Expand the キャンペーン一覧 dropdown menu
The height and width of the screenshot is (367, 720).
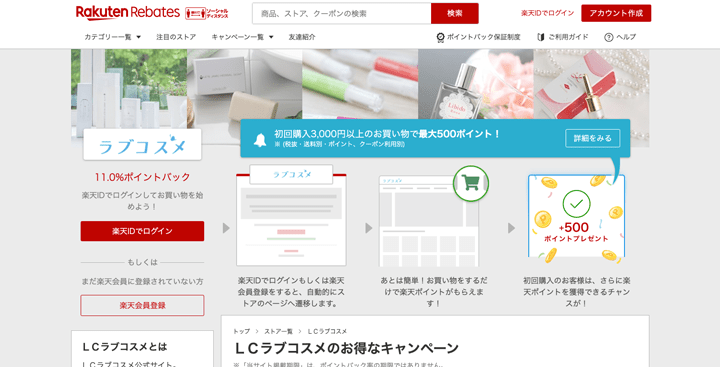[x=242, y=37]
